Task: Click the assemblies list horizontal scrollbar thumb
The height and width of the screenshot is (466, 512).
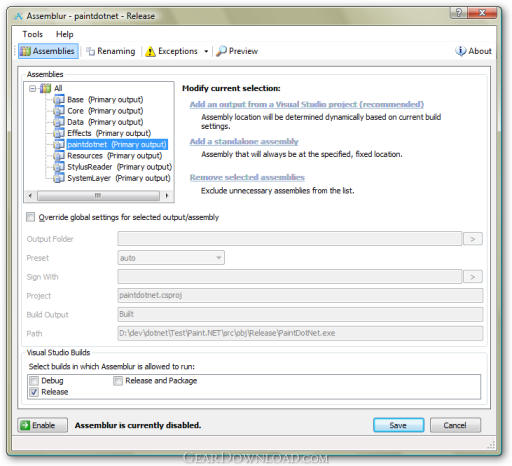Action: [98, 195]
